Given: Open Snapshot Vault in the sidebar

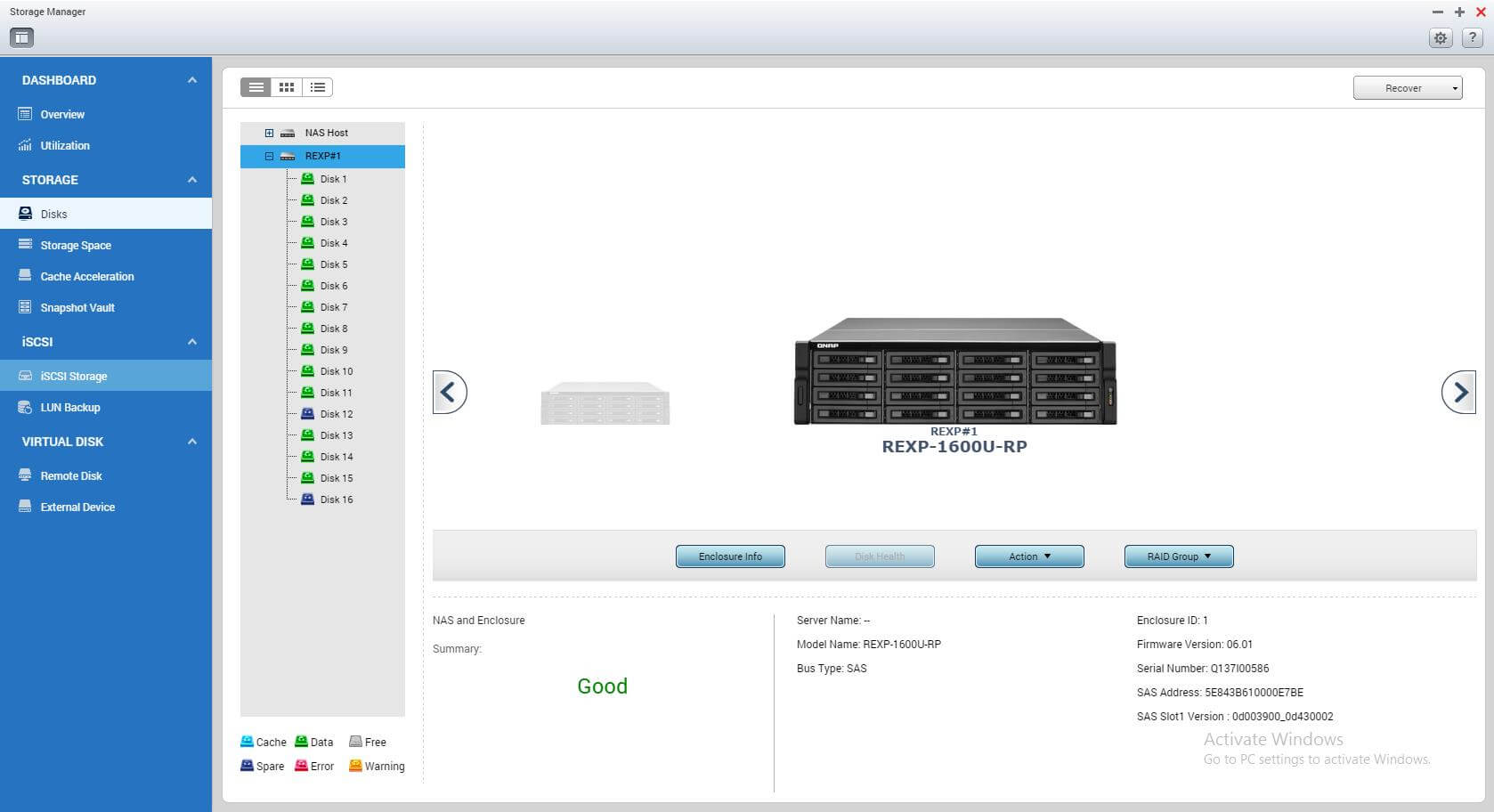Looking at the screenshot, I should point(106,307).
